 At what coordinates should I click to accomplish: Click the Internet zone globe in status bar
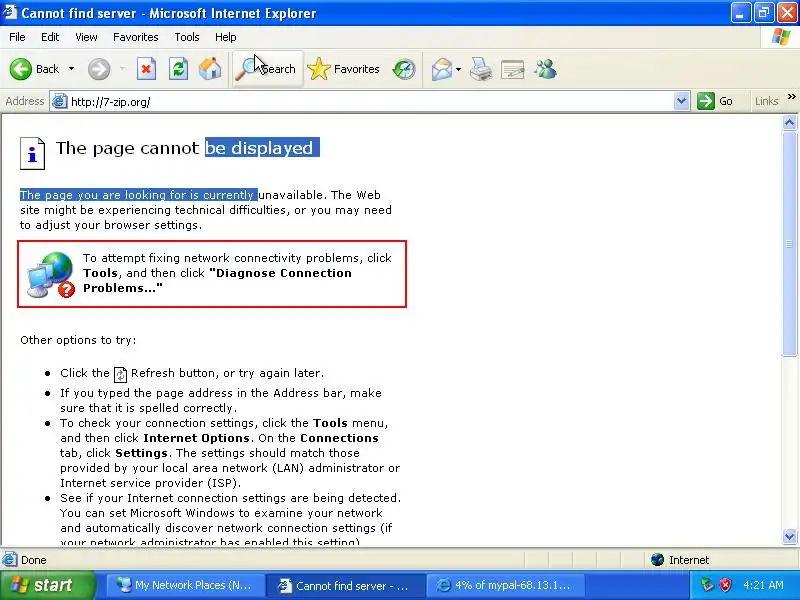(658, 560)
